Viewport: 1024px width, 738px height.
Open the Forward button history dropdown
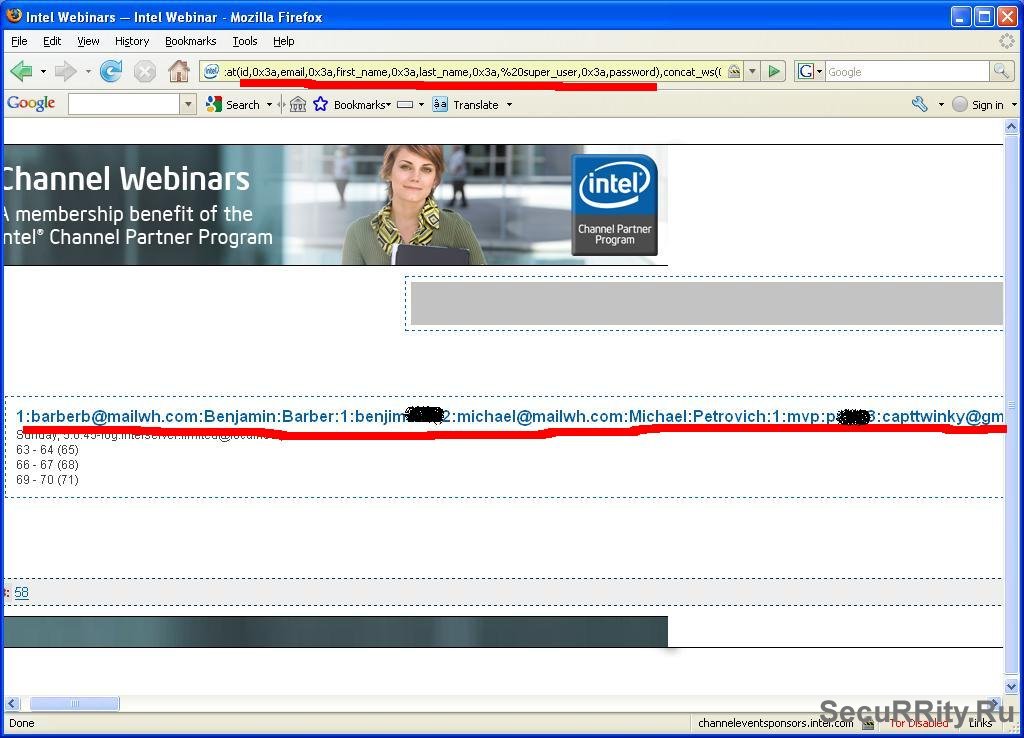[88, 71]
